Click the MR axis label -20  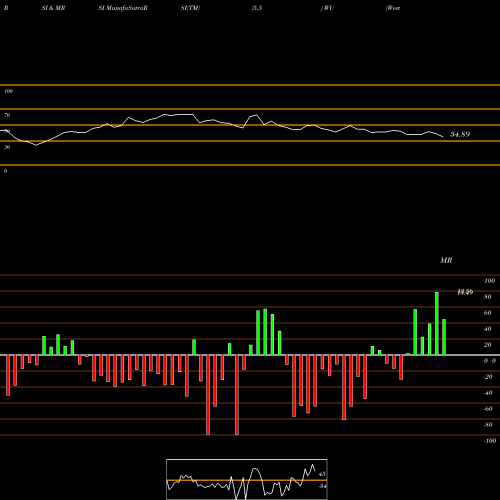tap(488, 377)
